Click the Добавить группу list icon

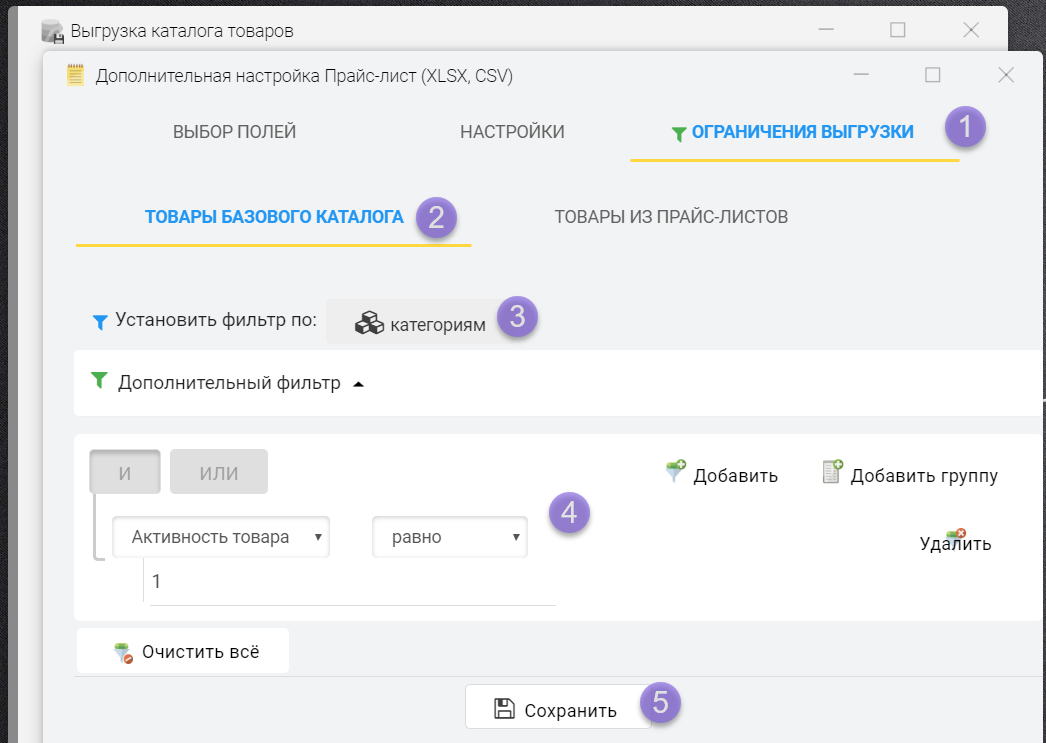pos(832,472)
